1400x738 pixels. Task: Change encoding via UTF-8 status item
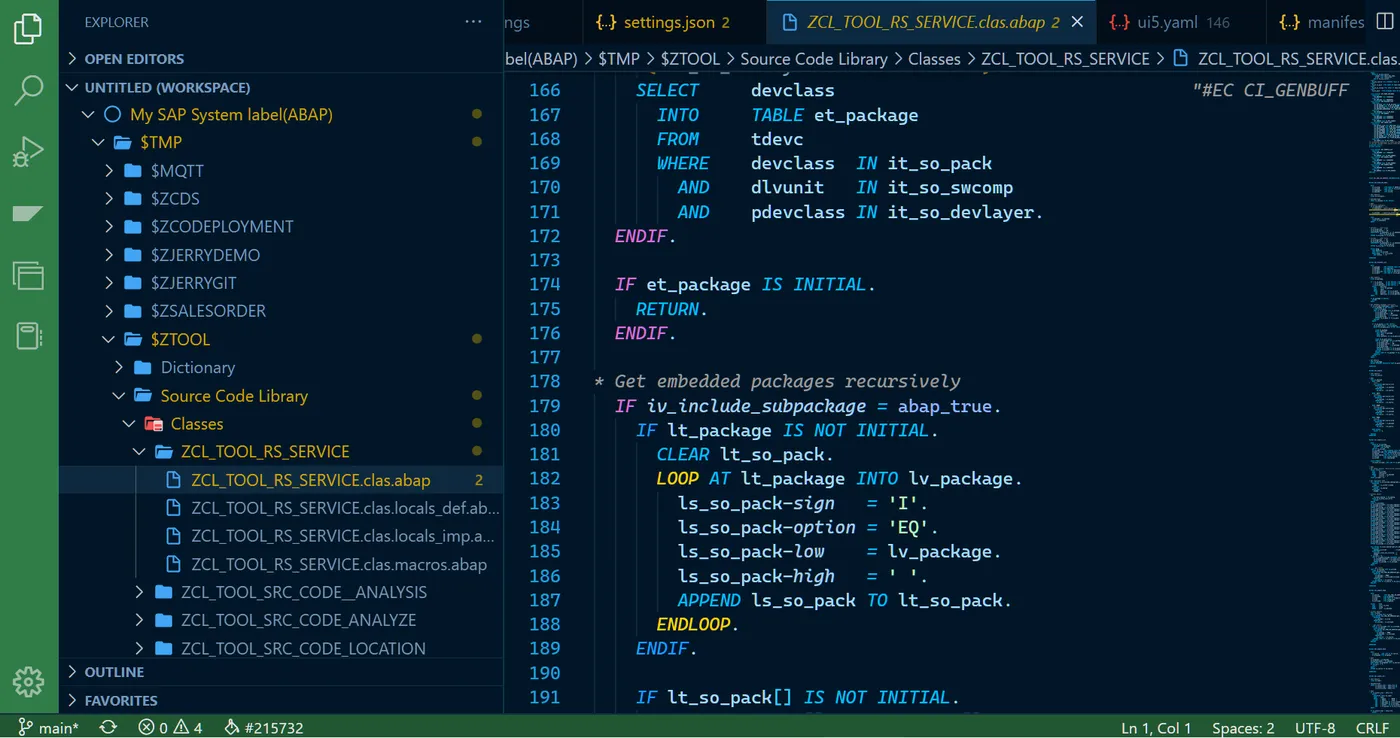[1315, 728]
